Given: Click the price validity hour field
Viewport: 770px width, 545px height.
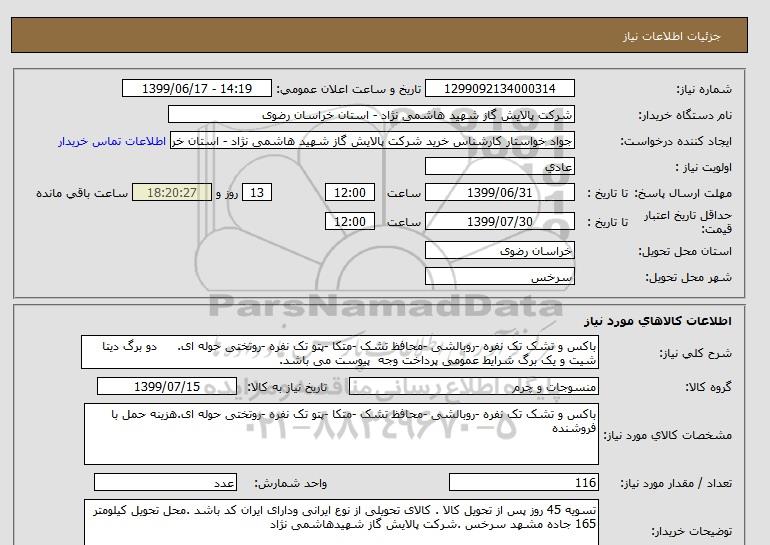Looking at the screenshot, I should (x=351, y=221).
